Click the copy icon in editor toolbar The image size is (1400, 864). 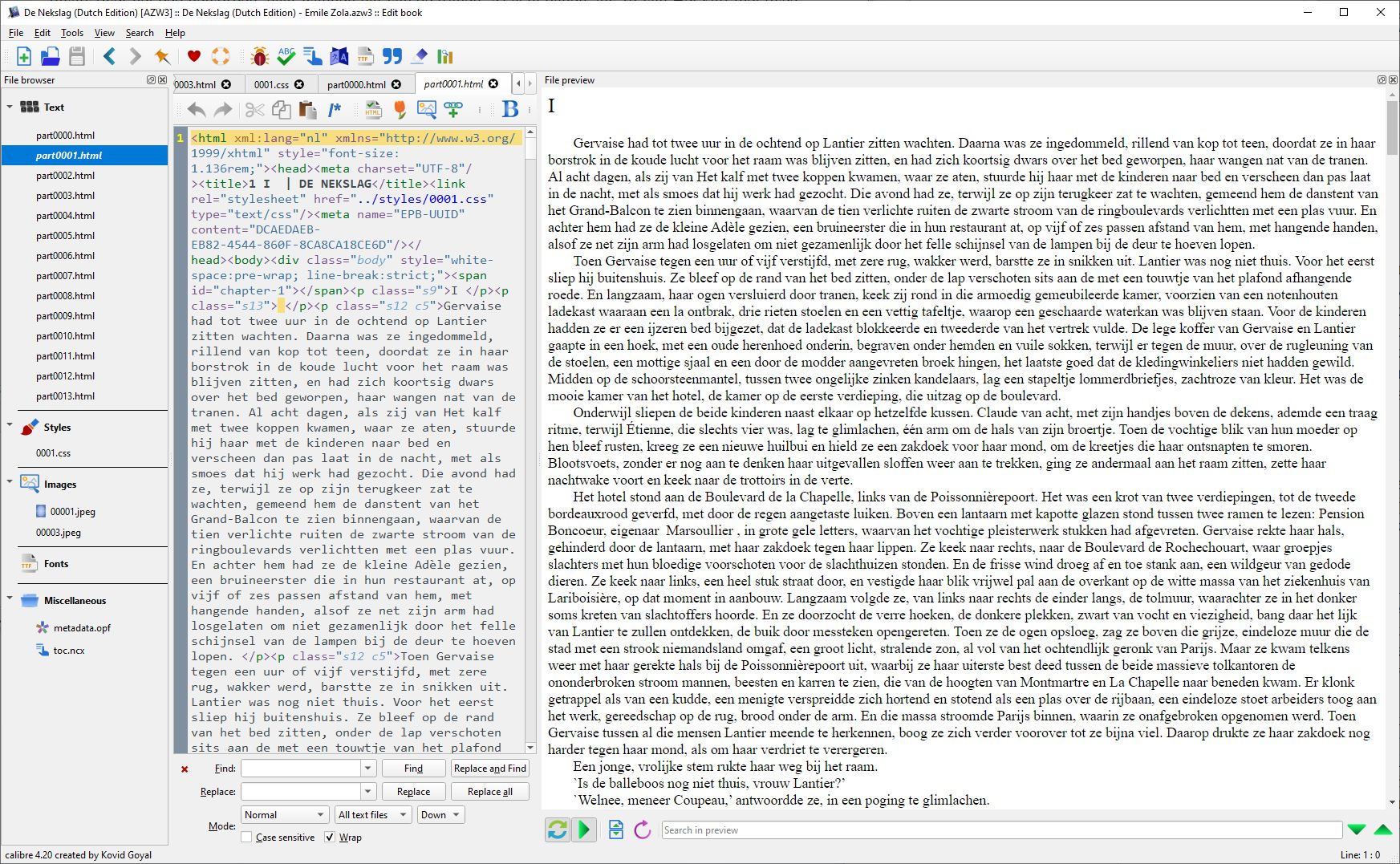pos(281,110)
